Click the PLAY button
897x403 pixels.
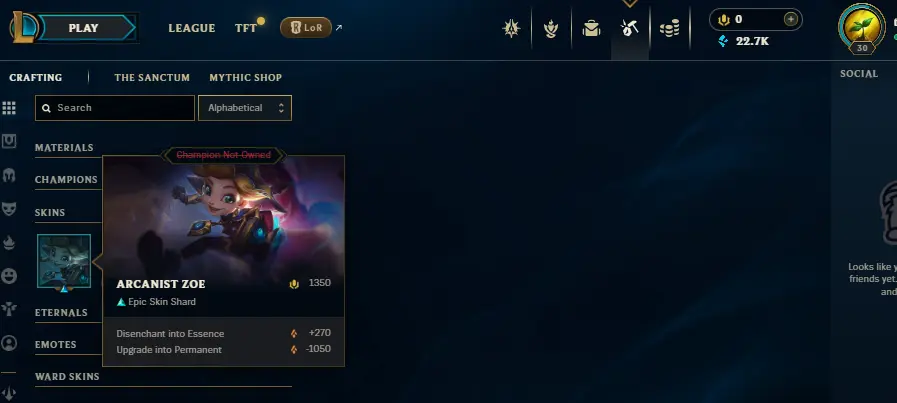84,28
